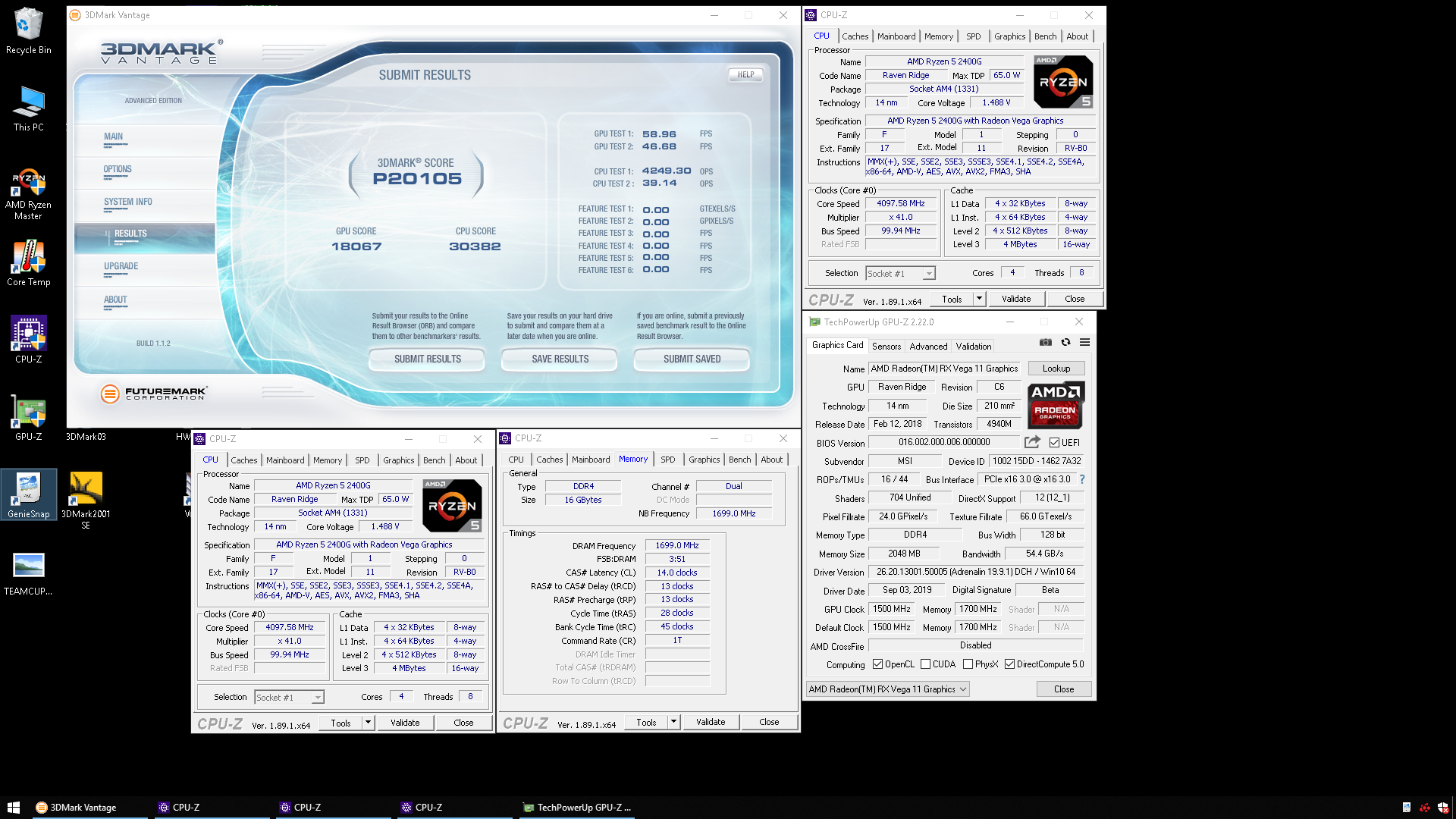1456x819 pixels.
Task: Launch CPU-Z desktop shortcut
Action: pyautogui.click(x=28, y=340)
